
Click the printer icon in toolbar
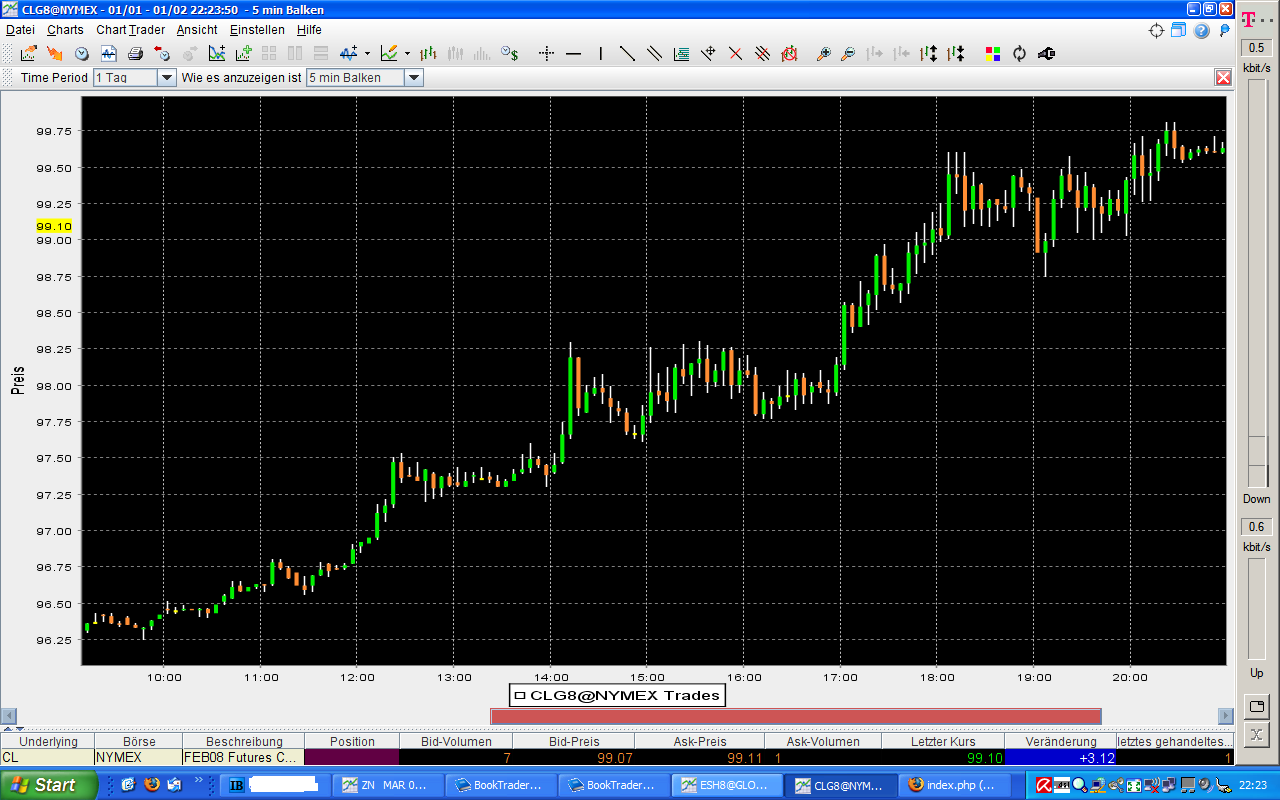click(135, 53)
